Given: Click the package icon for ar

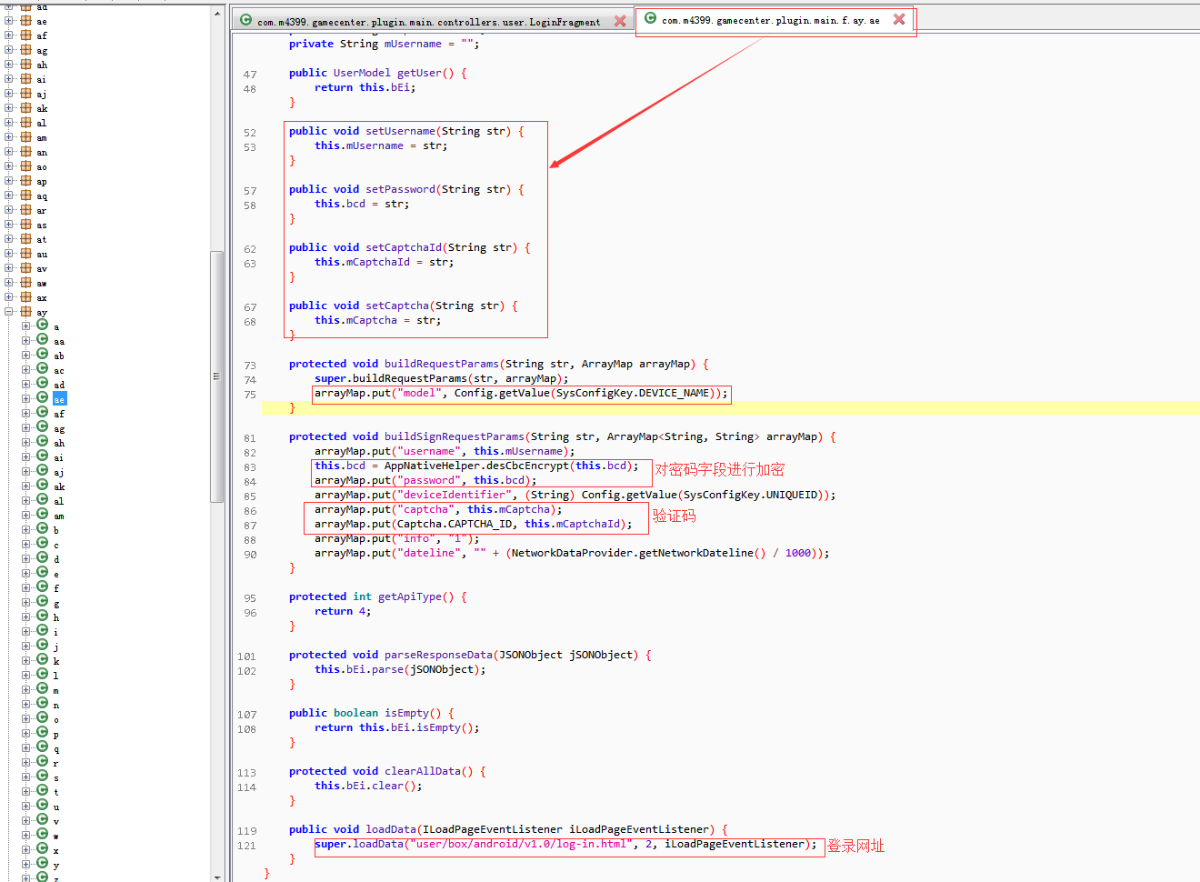Looking at the screenshot, I should click(26, 210).
